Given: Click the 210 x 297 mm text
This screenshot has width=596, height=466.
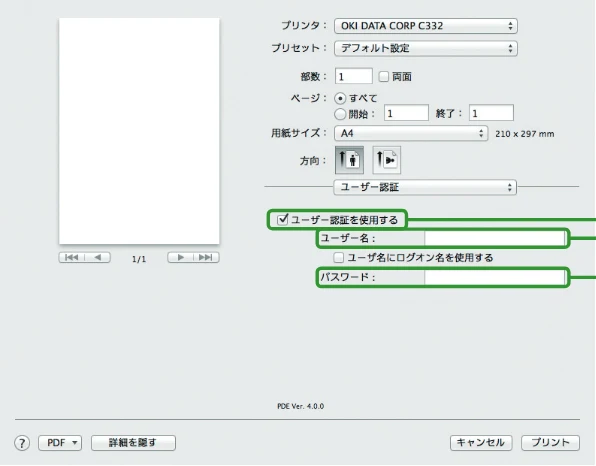Looking at the screenshot, I should [525, 134].
